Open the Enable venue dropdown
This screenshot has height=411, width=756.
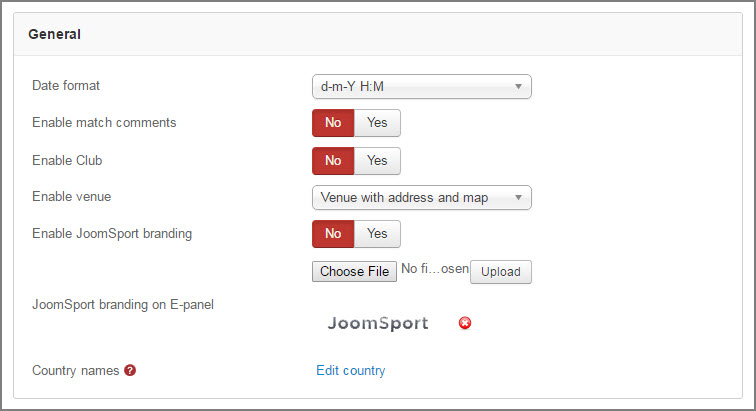tap(422, 198)
